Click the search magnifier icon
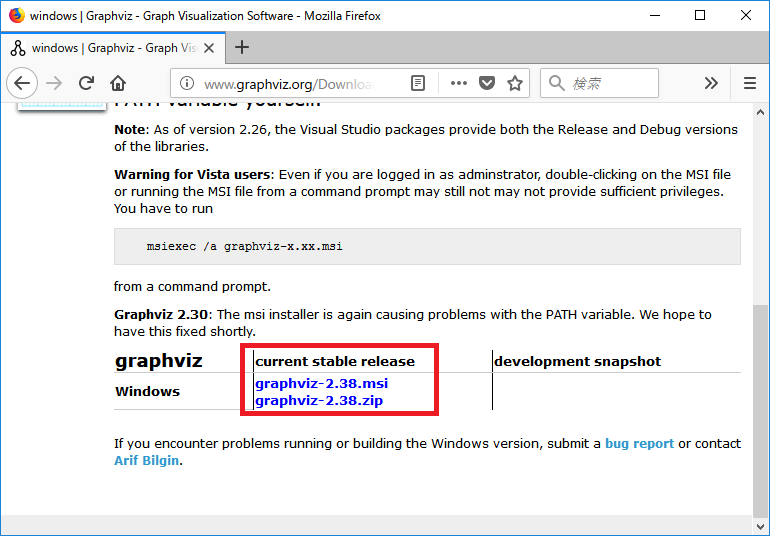Image resolution: width=770 pixels, height=536 pixels. coord(556,84)
